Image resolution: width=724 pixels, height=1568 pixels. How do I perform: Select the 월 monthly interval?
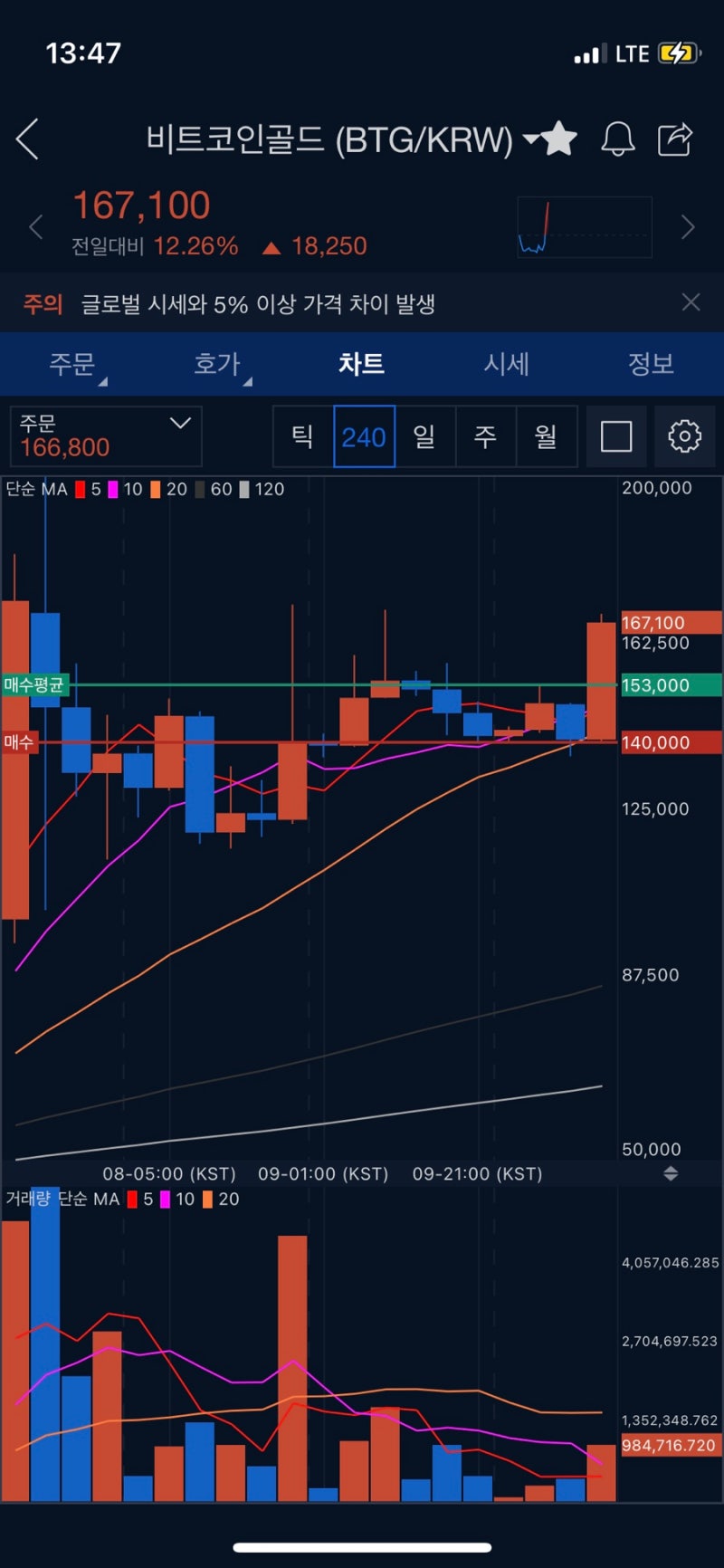coord(546,436)
